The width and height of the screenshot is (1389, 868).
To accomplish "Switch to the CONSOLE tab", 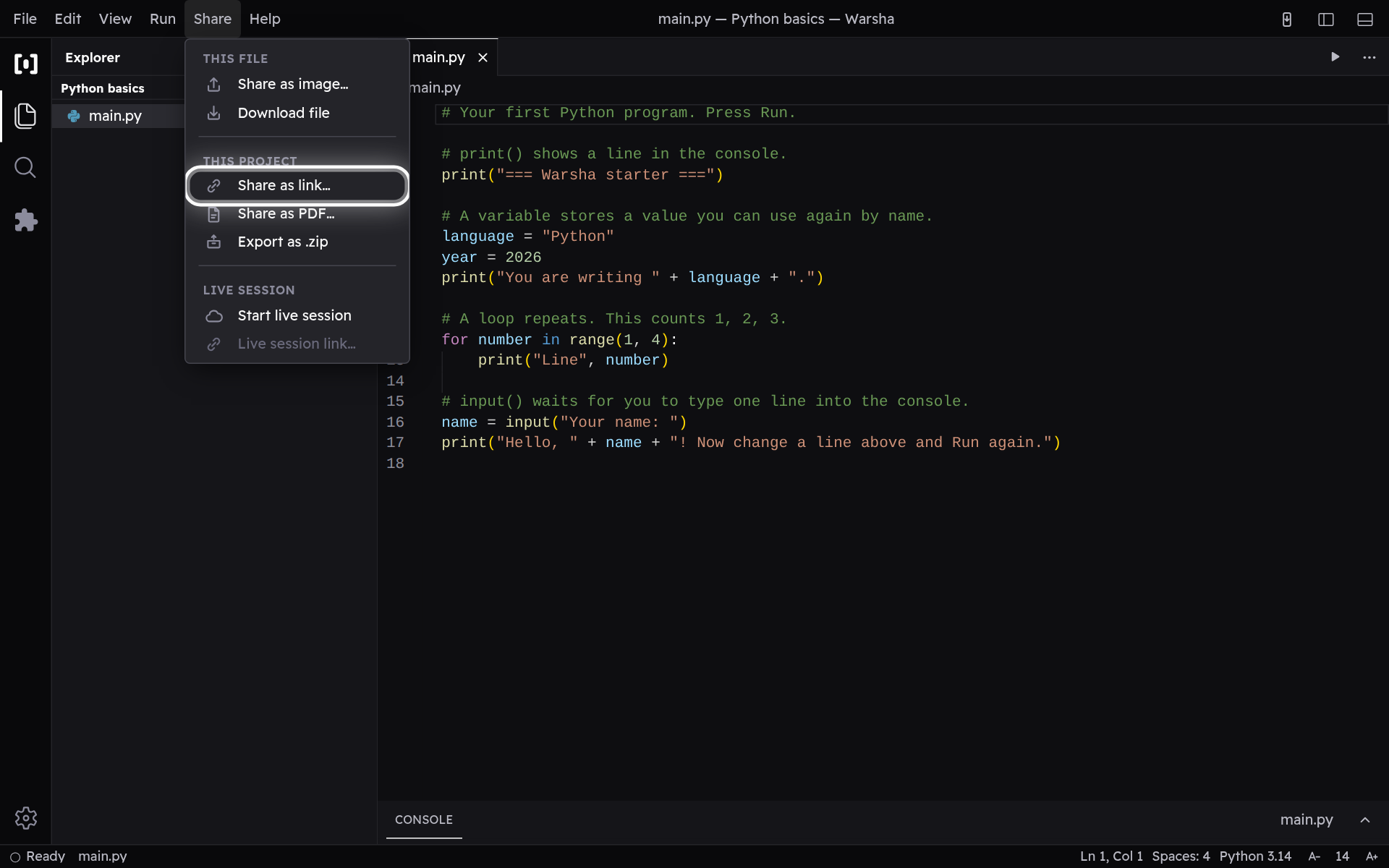I will click(x=424, y=820).
